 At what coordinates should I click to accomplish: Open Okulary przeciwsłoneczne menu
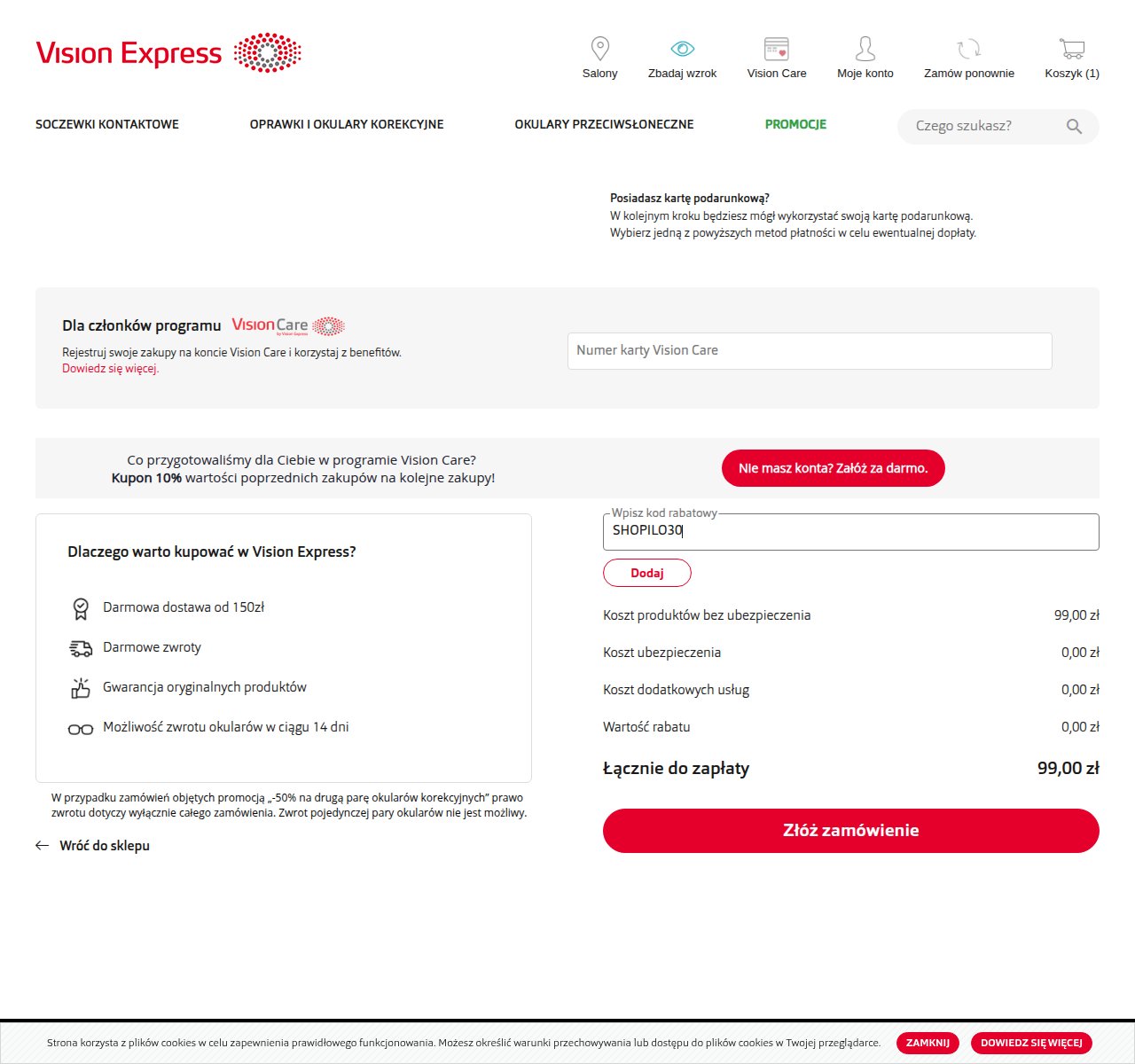605,124
